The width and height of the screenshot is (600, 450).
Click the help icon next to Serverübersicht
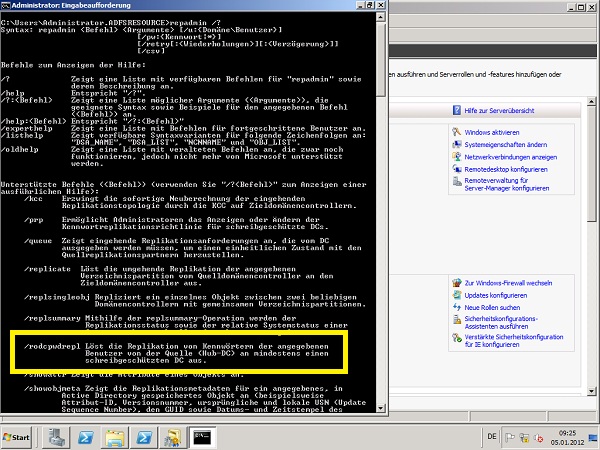457,110
